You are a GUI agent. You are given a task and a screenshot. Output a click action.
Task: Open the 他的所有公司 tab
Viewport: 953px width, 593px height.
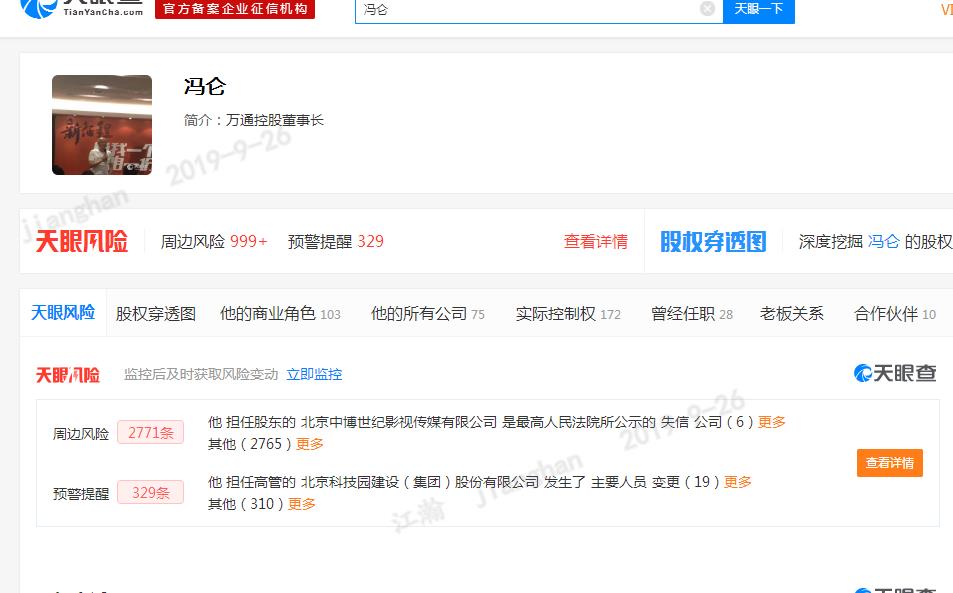427,313
